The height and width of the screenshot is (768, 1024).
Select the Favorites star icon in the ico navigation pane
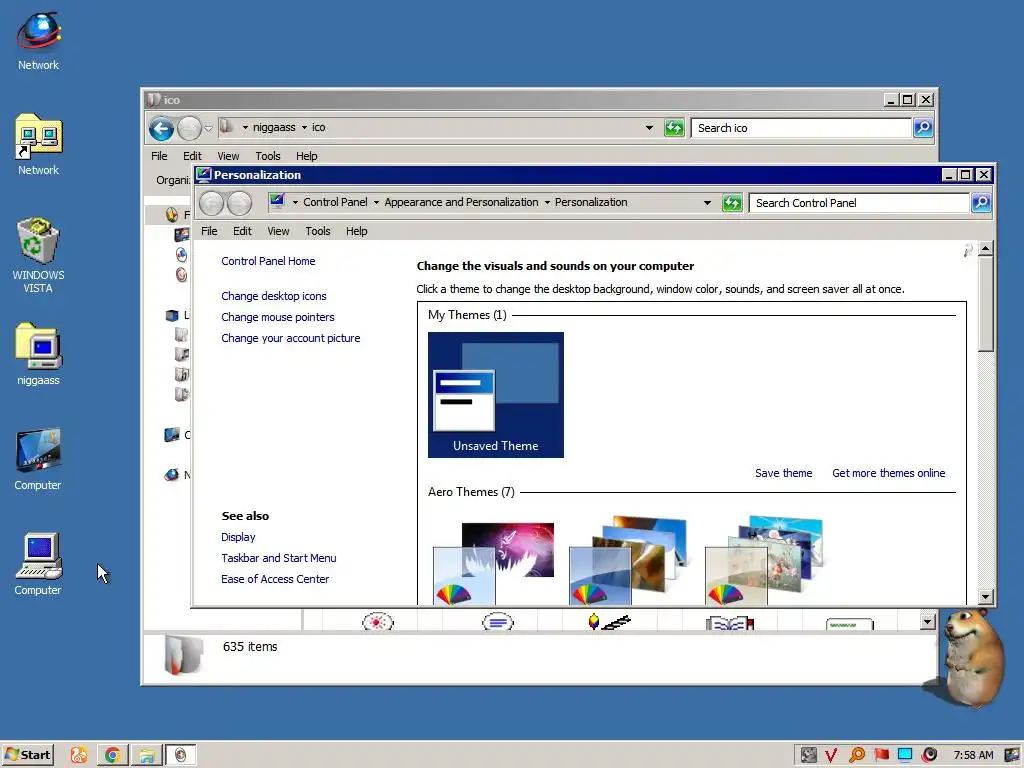[x=172, y=214]
